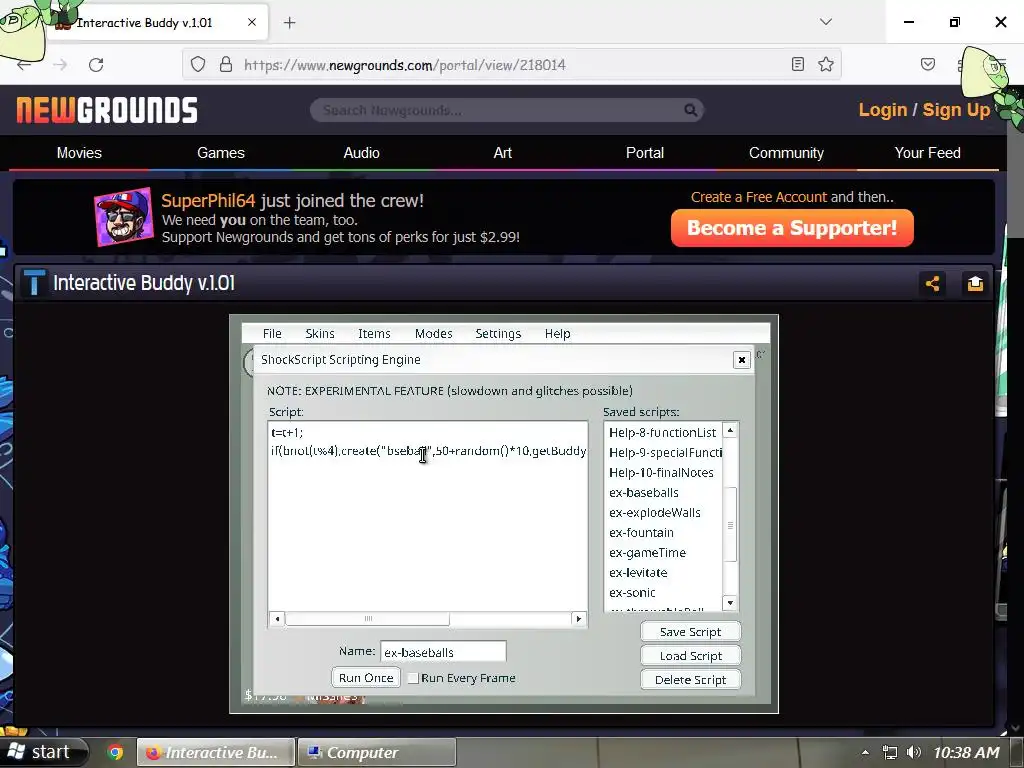Screen dimensions: 1024x768
Task: Click the share icon on game header
Action: coord(933,283)
